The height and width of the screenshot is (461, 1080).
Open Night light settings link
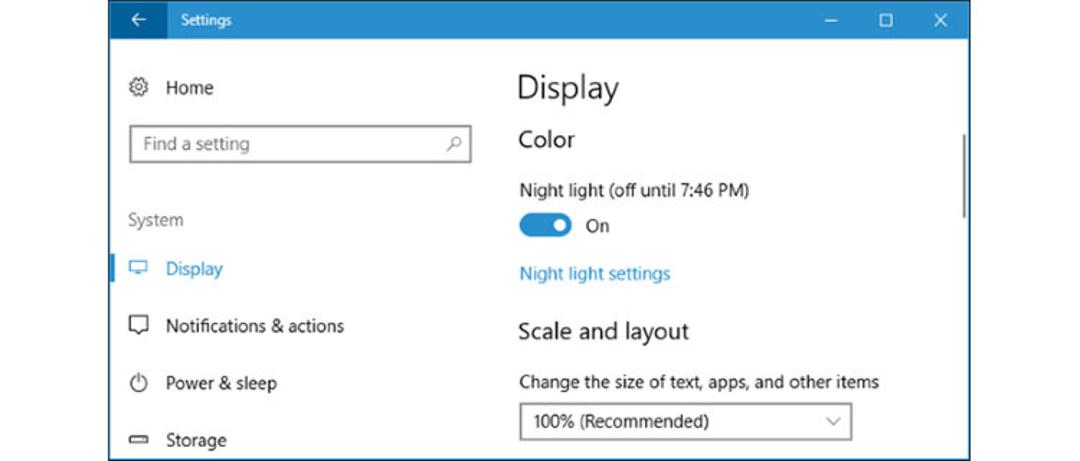click(x=594, y=274)
